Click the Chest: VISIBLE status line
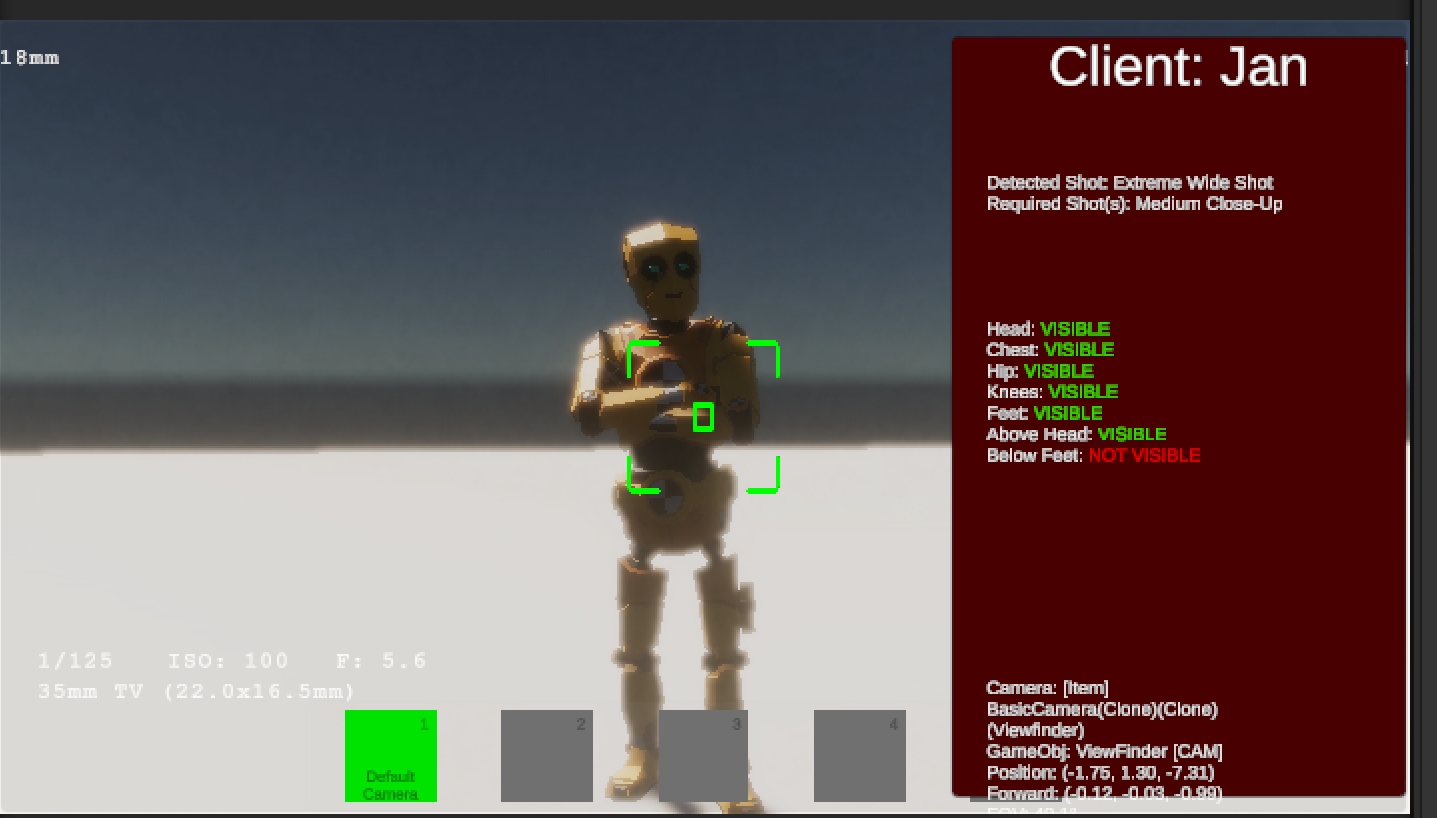Screen dimensions: 1437x818 click(1050, 350)
